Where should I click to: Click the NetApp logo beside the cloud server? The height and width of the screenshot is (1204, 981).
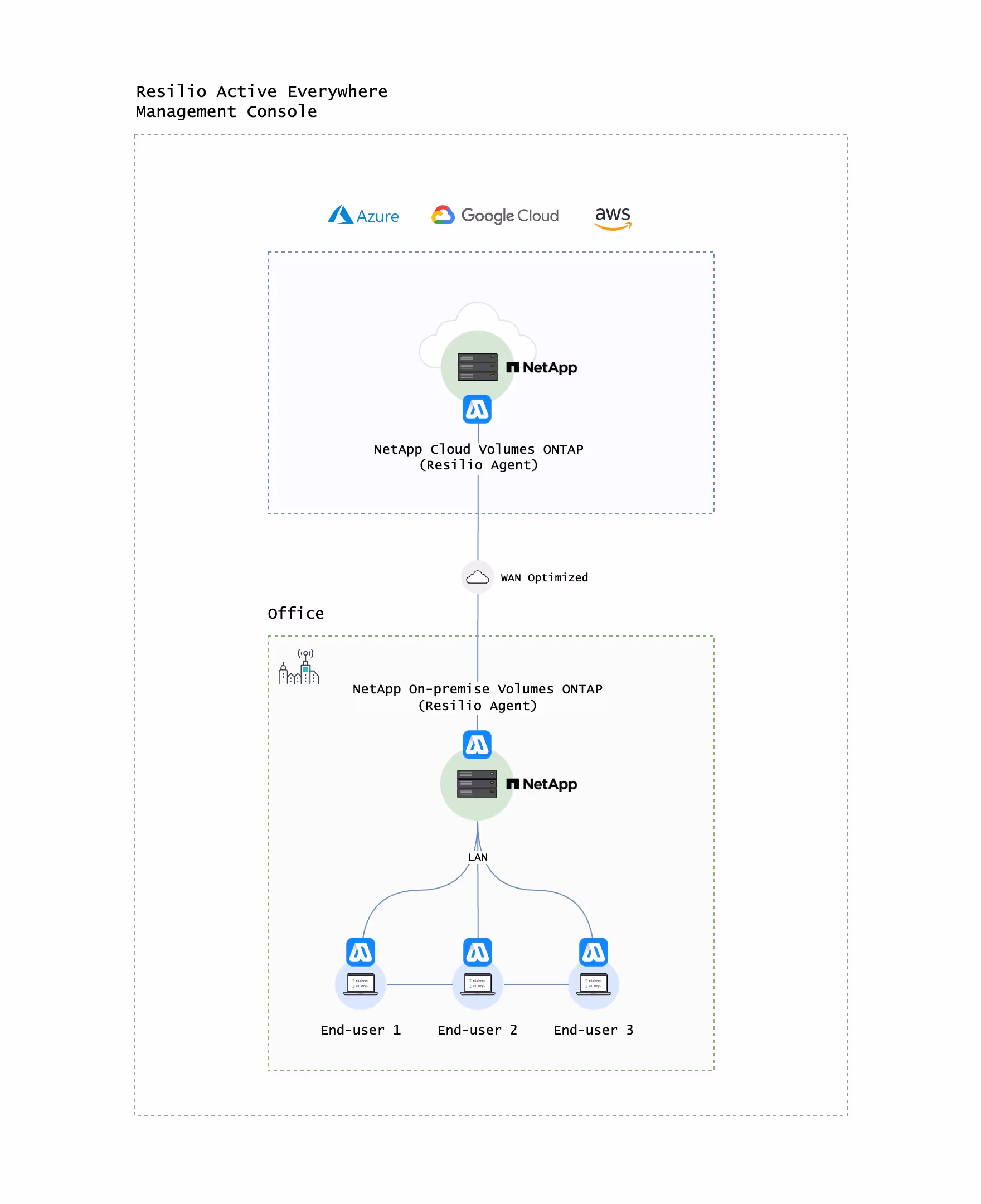[541, 367]
